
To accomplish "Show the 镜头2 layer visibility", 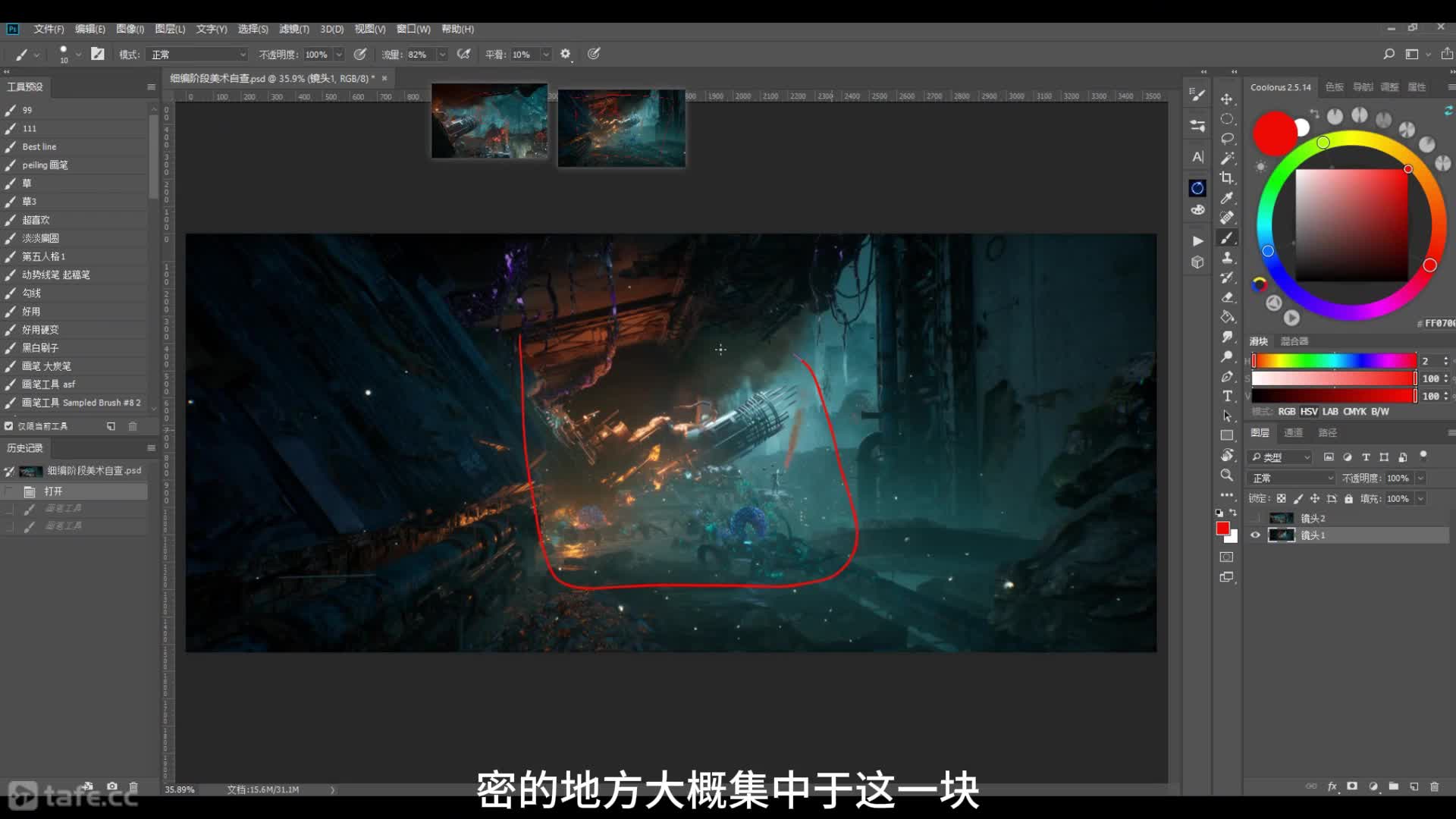I will click(x=1255, y=518).
